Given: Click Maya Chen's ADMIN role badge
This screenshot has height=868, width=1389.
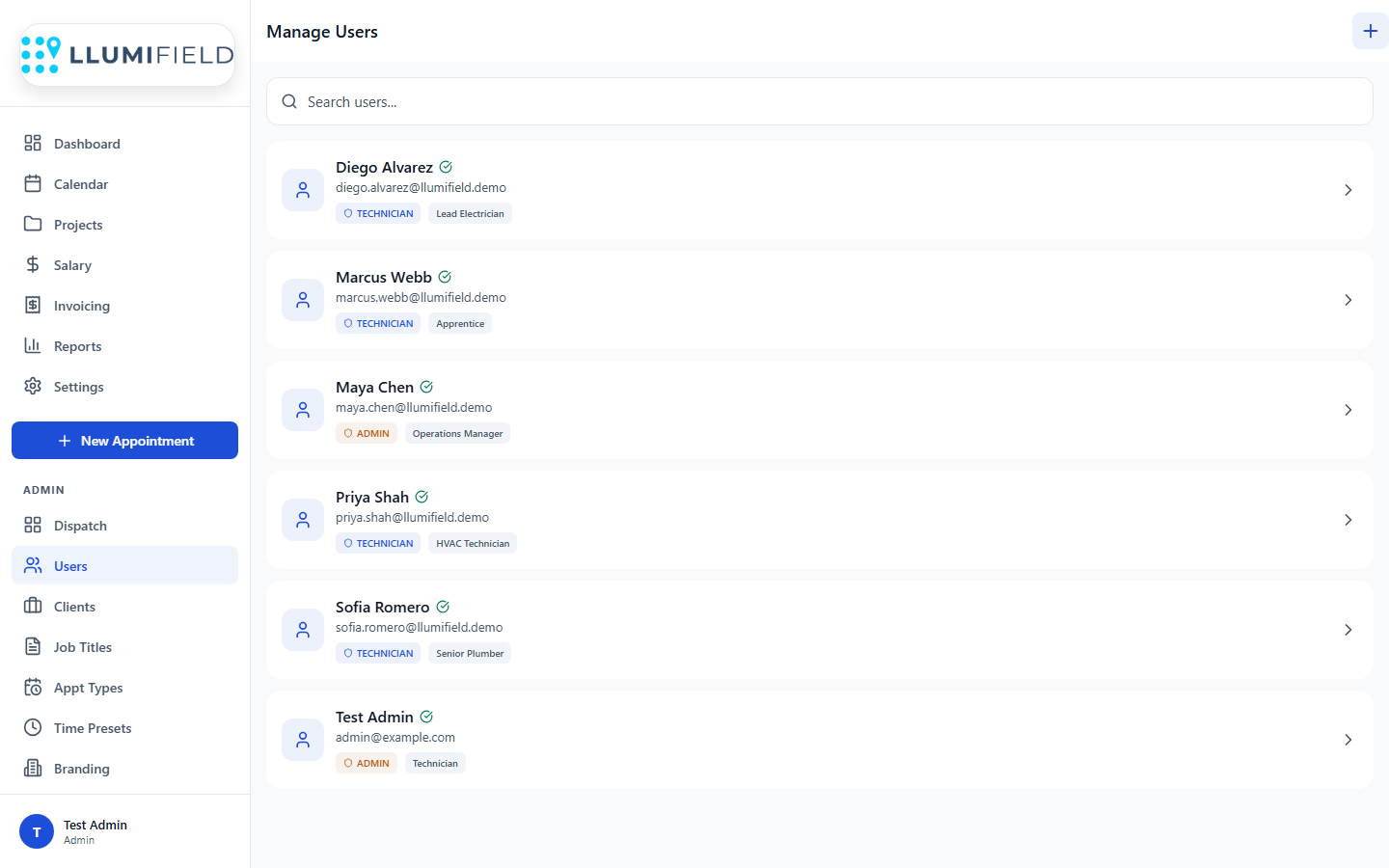Looking at the screenshot, I should pos(367,434).
